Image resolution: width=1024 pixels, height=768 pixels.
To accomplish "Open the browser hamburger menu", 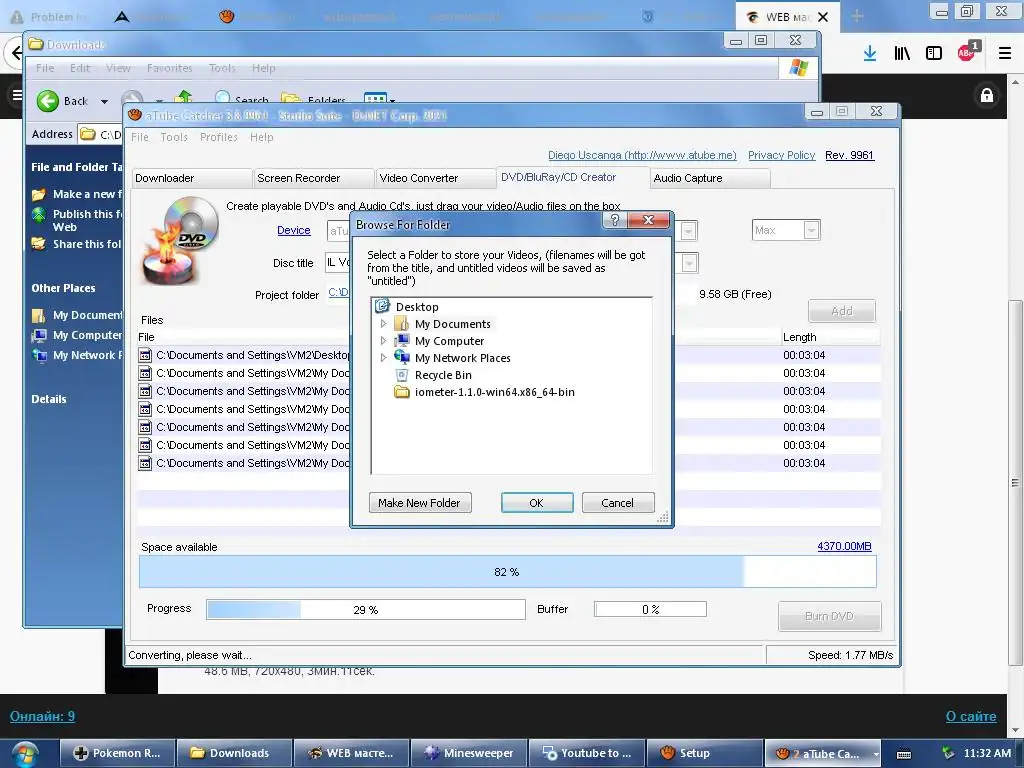I will tap(1005, 53).
